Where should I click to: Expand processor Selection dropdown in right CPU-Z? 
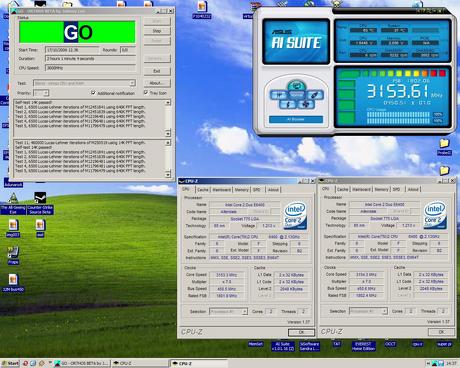[368, 311]
